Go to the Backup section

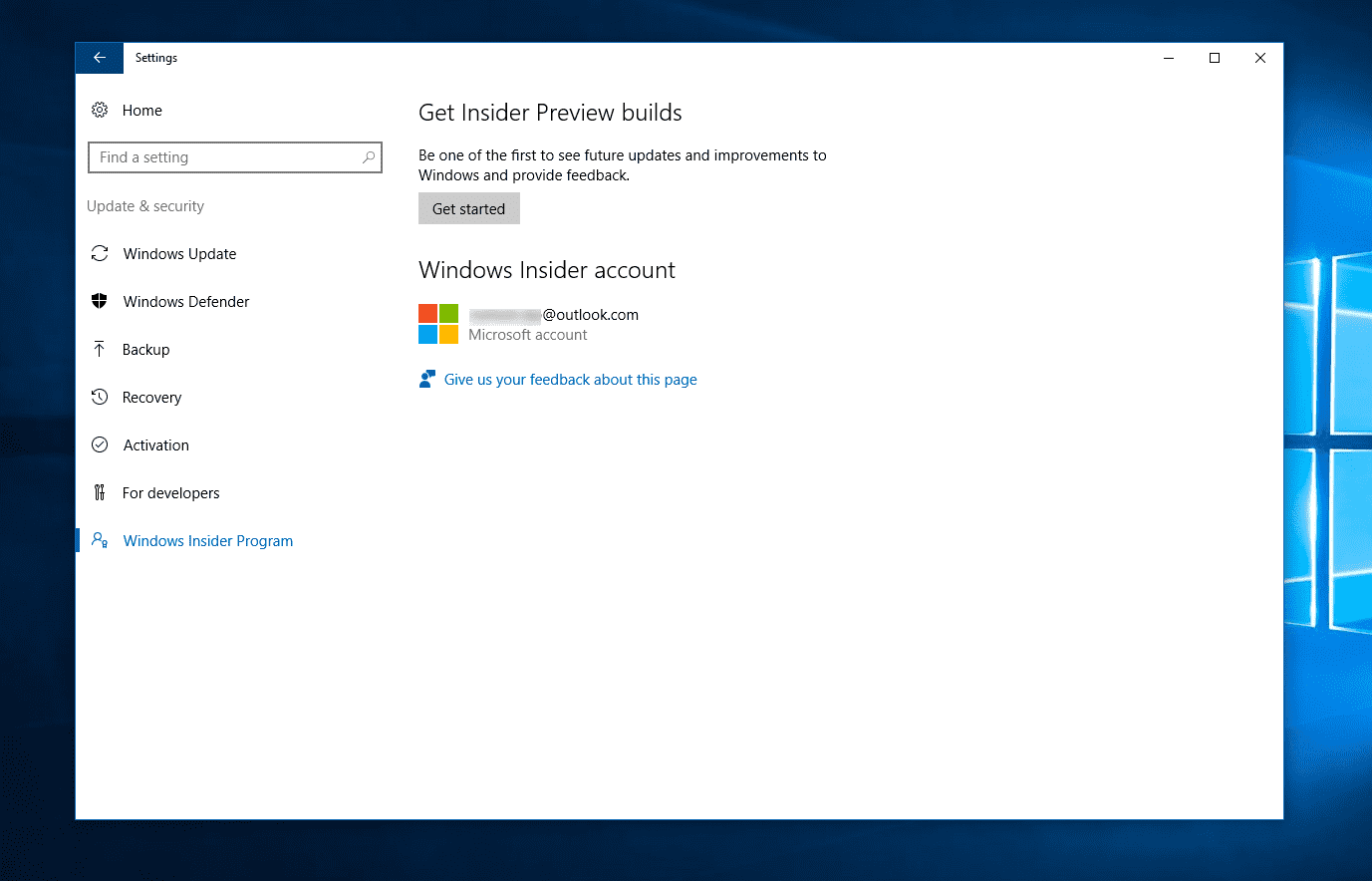[145, 350]
